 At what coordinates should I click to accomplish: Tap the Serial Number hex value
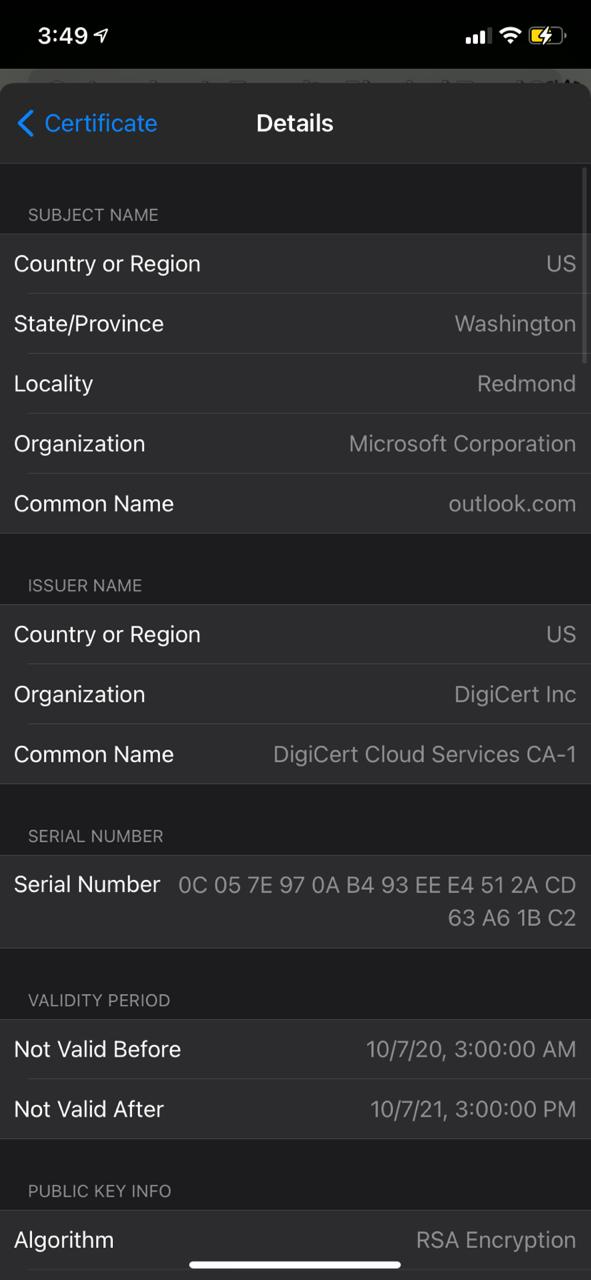tap(377, 901)
